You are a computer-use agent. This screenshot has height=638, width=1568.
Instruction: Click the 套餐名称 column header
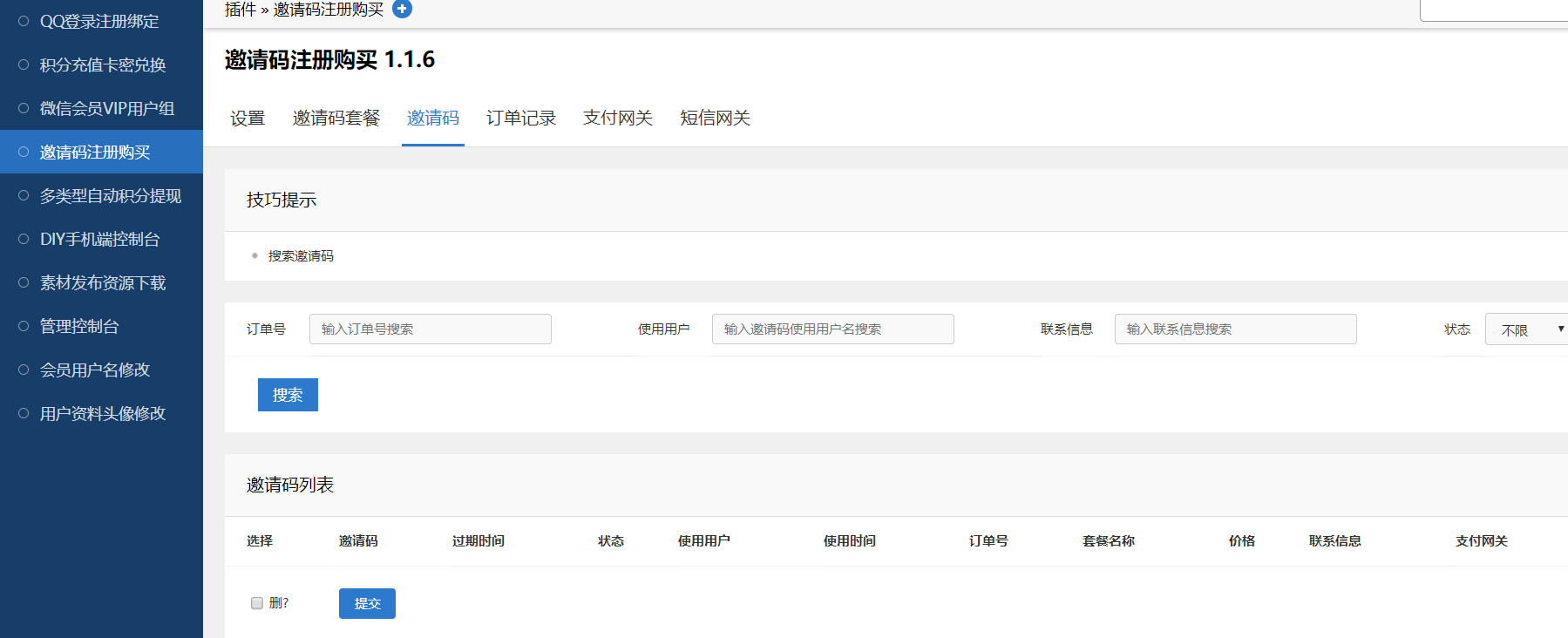[x=1109, y=540]
